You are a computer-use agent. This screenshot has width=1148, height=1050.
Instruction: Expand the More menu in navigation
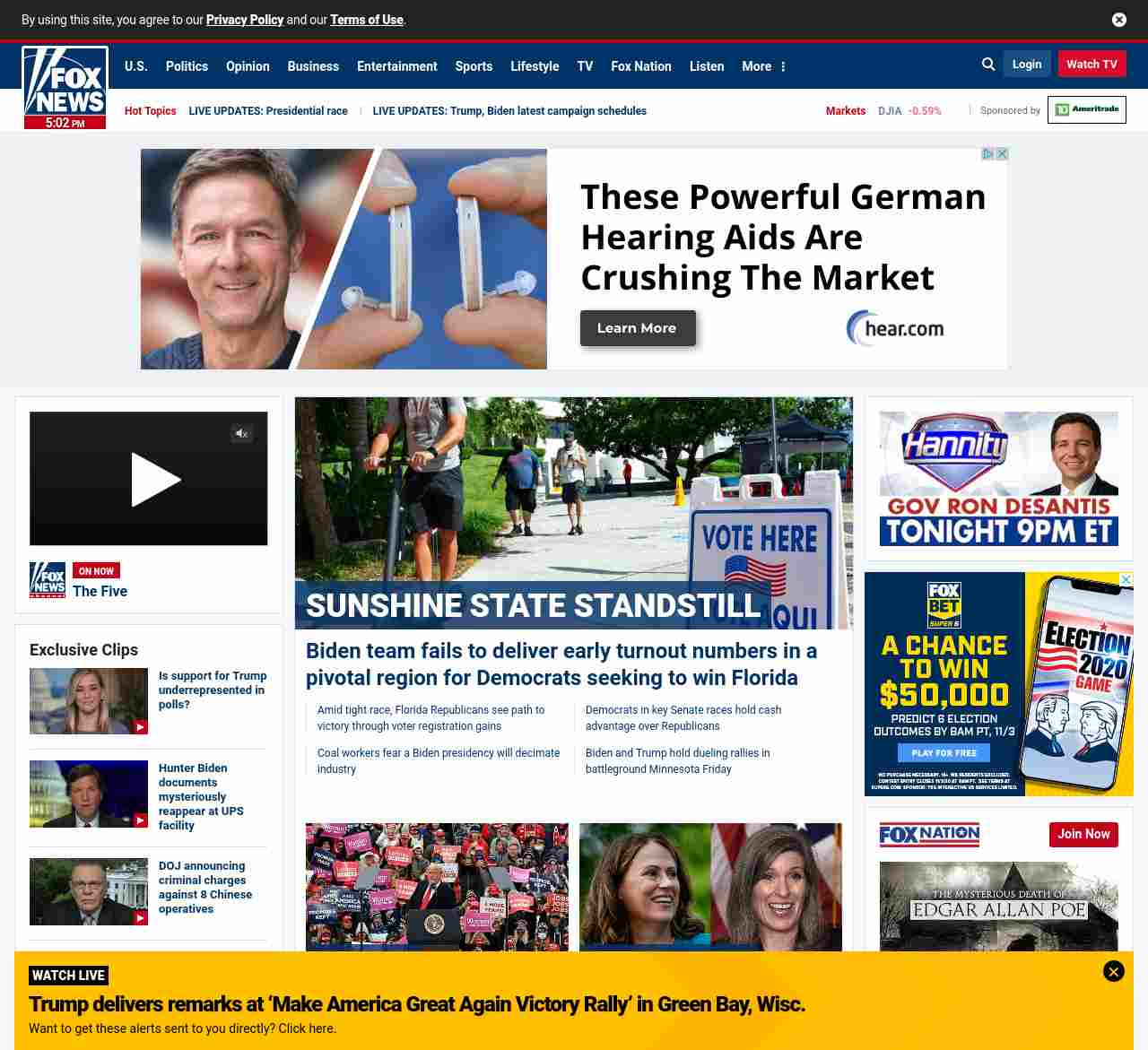coord(763,66)
